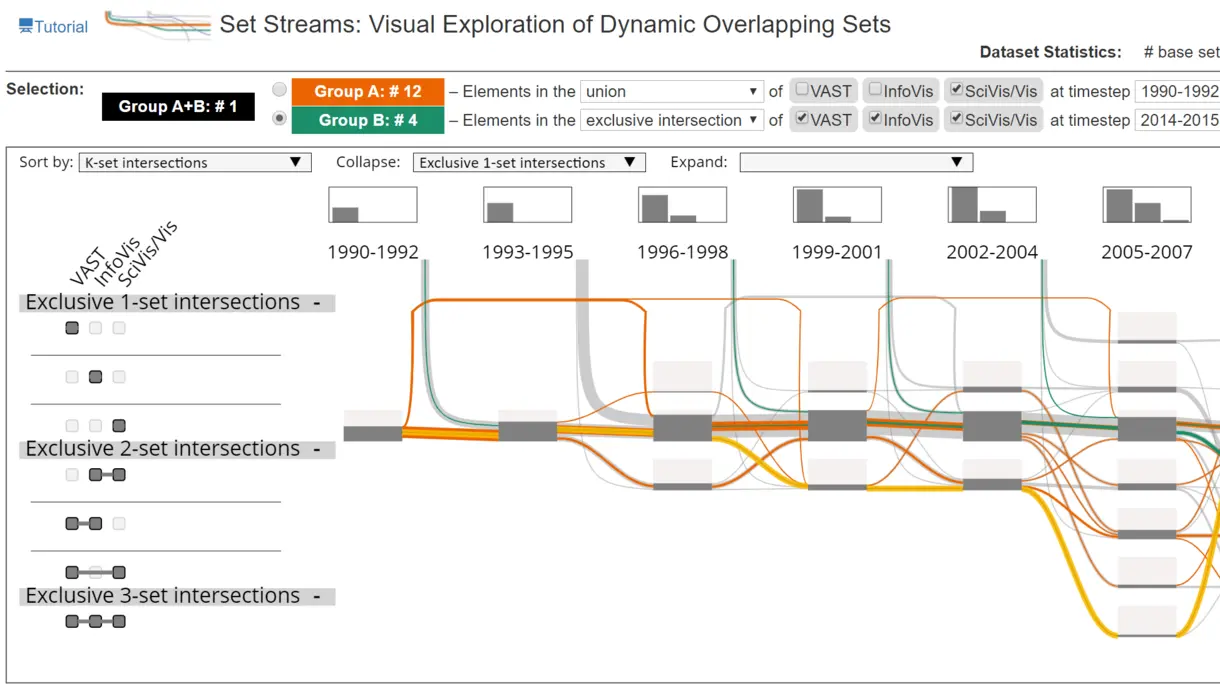Select the Group A radio button
1220x686 pixels.
coord(279,90)
